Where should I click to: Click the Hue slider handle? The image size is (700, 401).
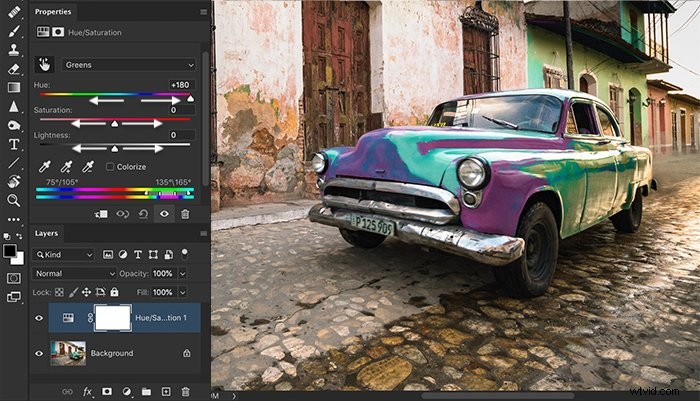point(190,99)
